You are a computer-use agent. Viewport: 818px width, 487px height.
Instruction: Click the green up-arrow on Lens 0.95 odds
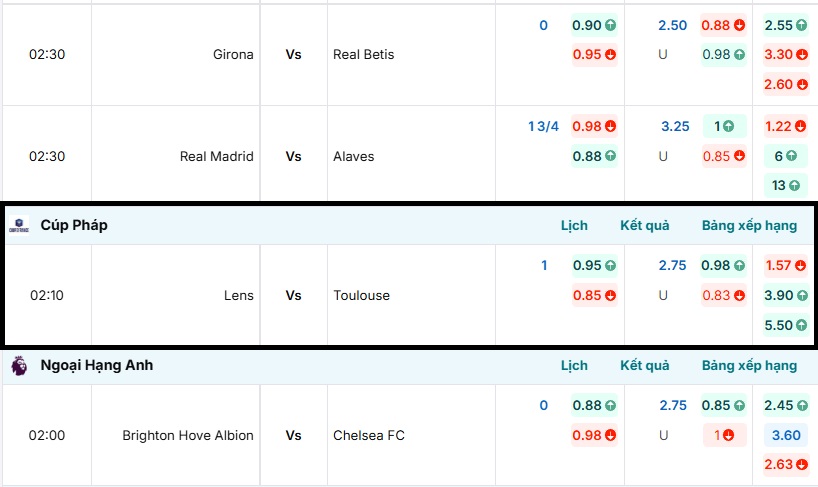(x=610, y=266)
